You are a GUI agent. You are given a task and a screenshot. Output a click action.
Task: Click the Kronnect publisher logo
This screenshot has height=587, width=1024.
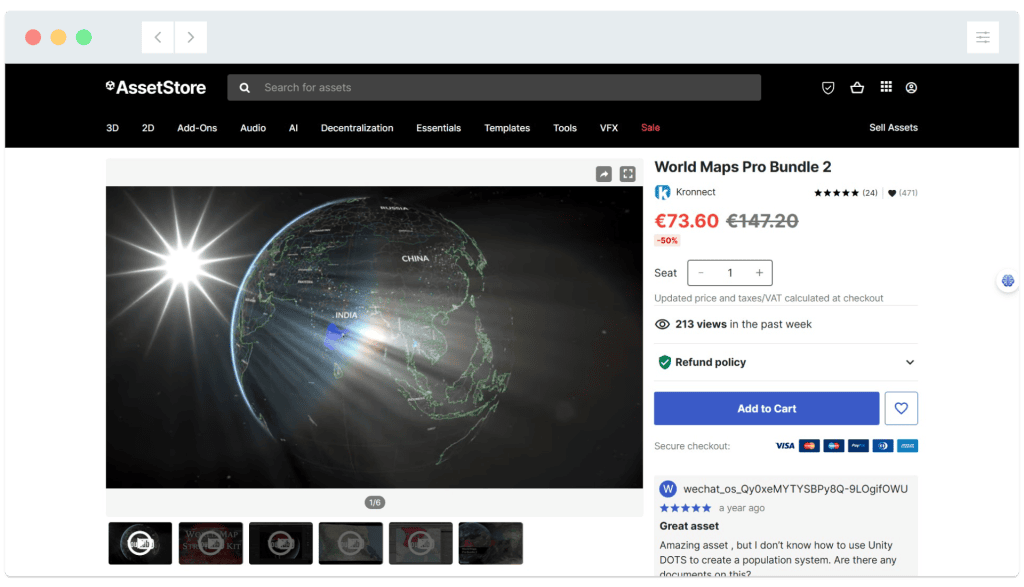point(662,191)
